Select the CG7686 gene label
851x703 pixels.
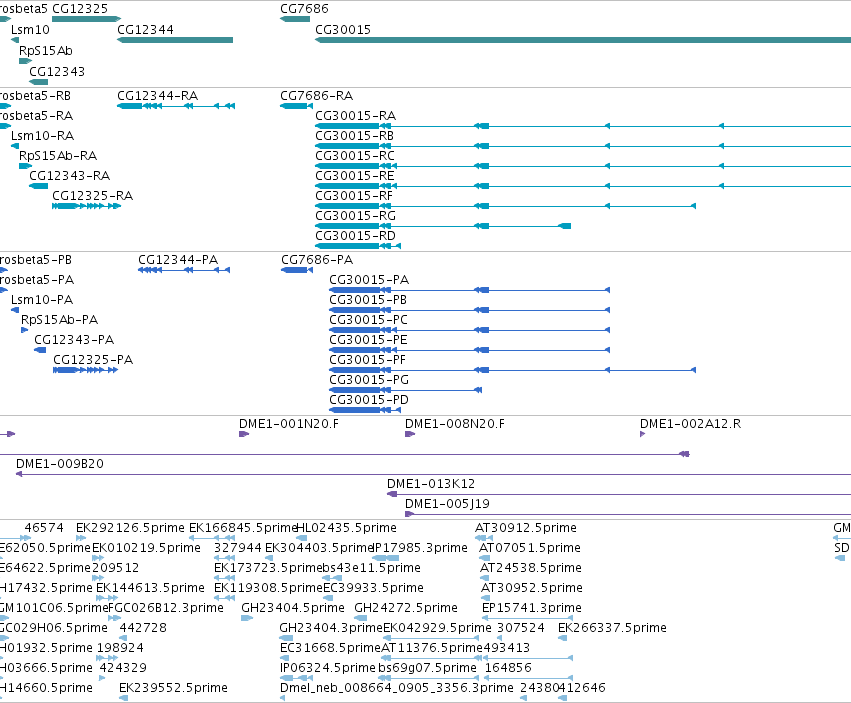point(304,9)
